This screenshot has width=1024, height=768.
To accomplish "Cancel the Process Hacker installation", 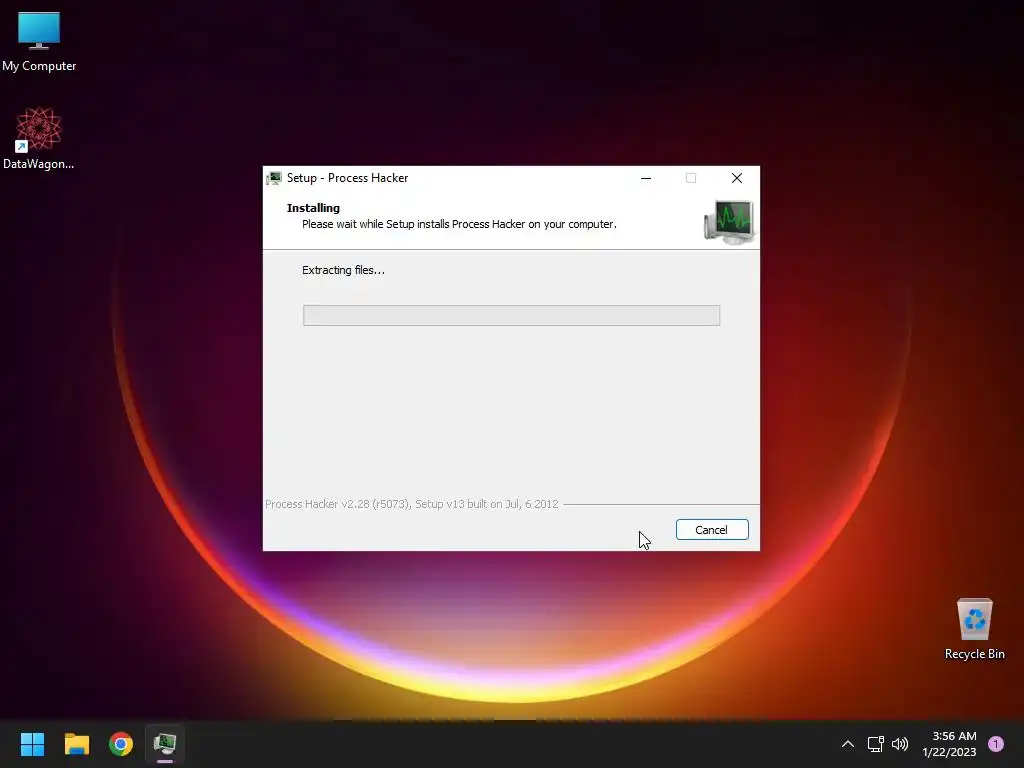I will tap(712, 530).
